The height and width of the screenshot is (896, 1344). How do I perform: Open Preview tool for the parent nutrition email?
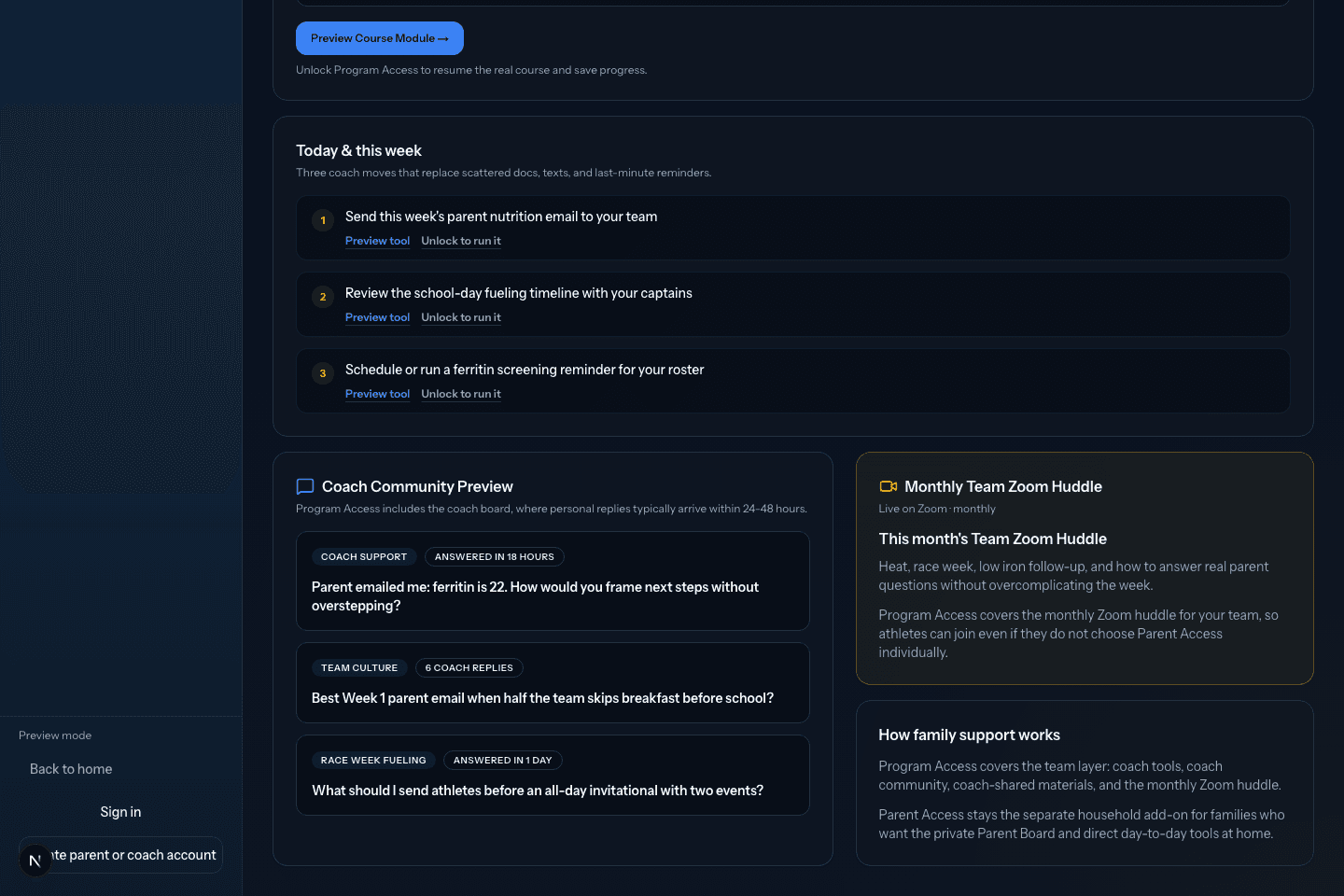377,240
